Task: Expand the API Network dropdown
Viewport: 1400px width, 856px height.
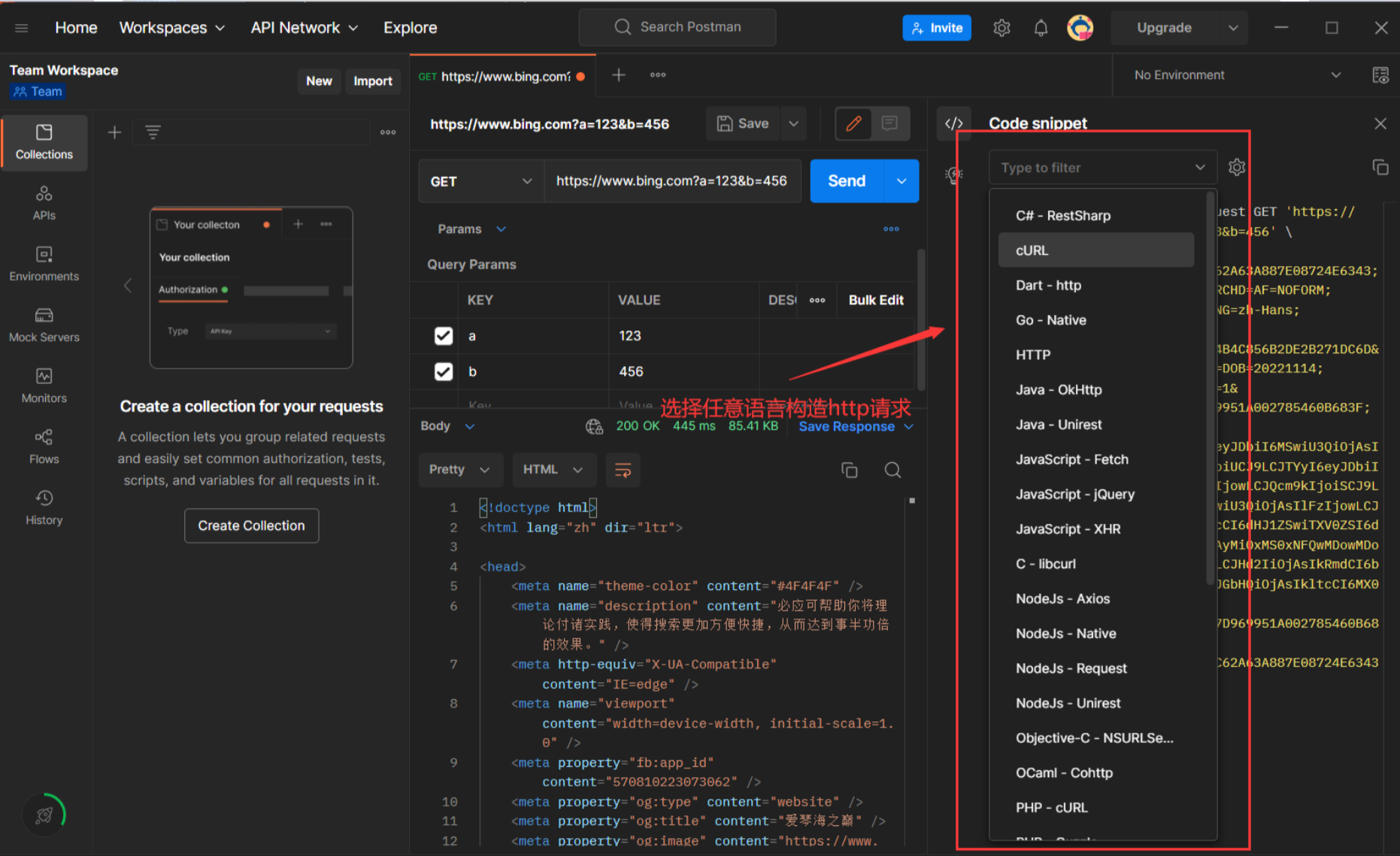Action: point(305,28)
